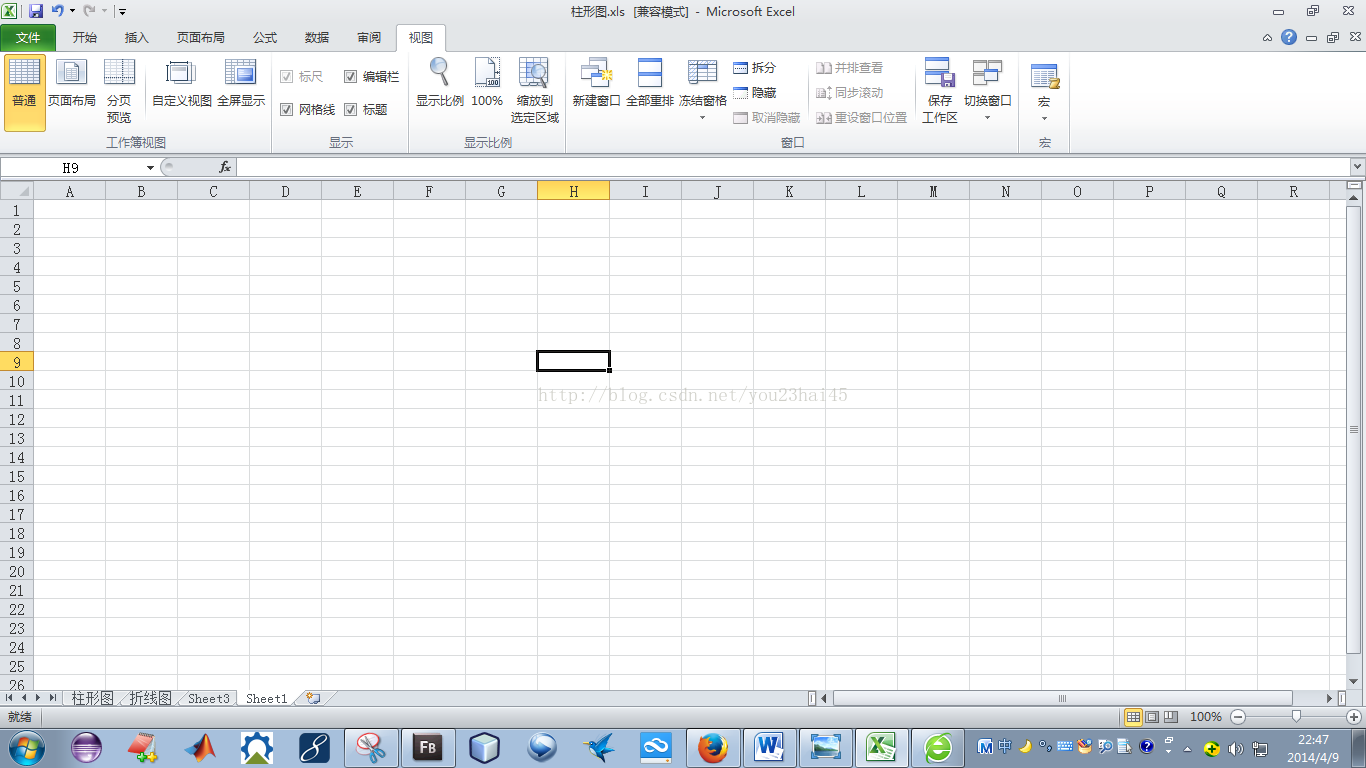Switch to the Review (审阅) tab
Screen dimensions: 1366x768
(x=369, y=38)
